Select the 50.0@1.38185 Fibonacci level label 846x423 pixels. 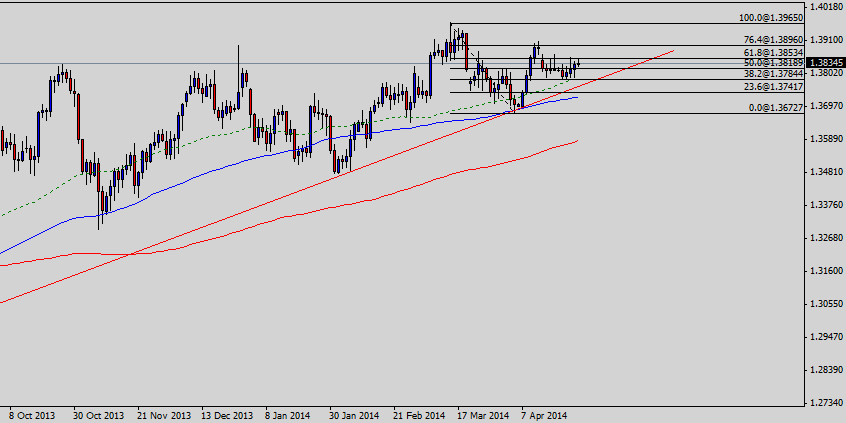point(771,63)
